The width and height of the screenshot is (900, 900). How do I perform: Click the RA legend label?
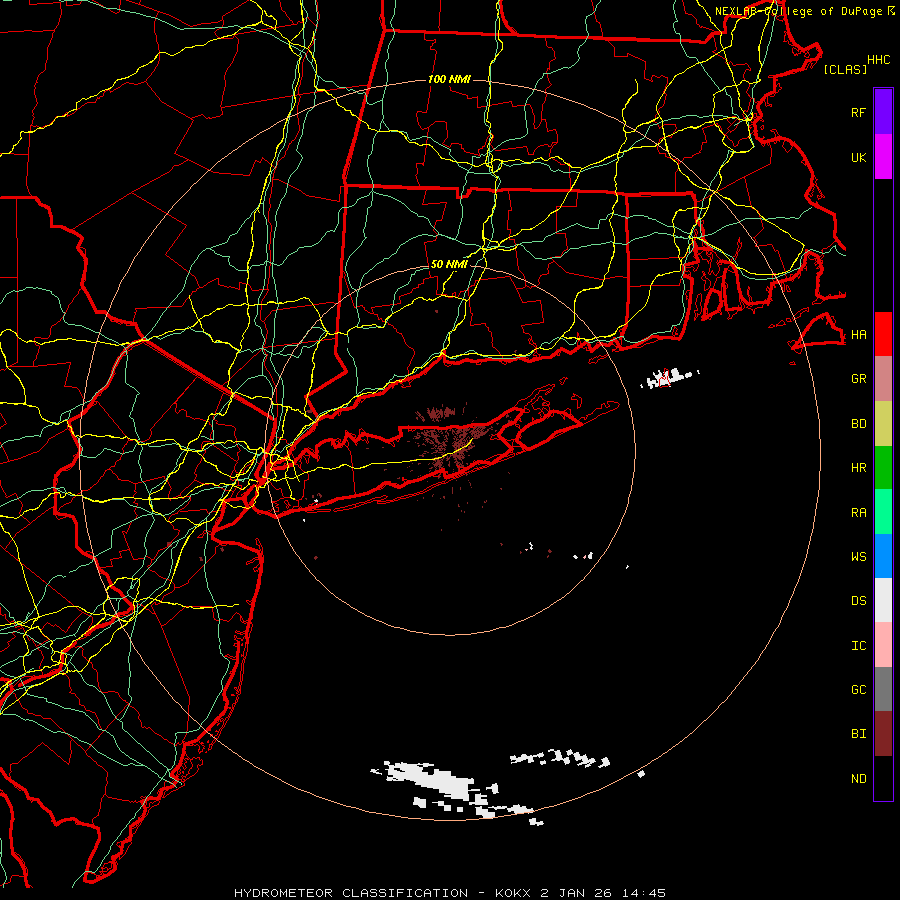(x=859, y=513)
